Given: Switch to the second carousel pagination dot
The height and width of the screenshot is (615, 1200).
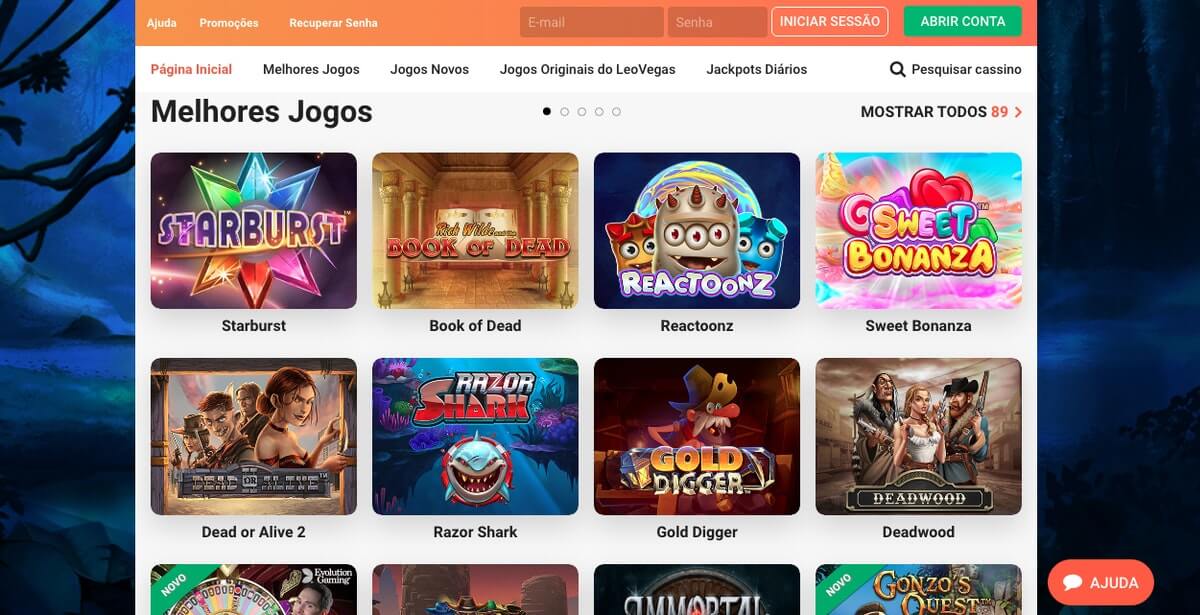Looking at the screenshot, I should 565,112.
